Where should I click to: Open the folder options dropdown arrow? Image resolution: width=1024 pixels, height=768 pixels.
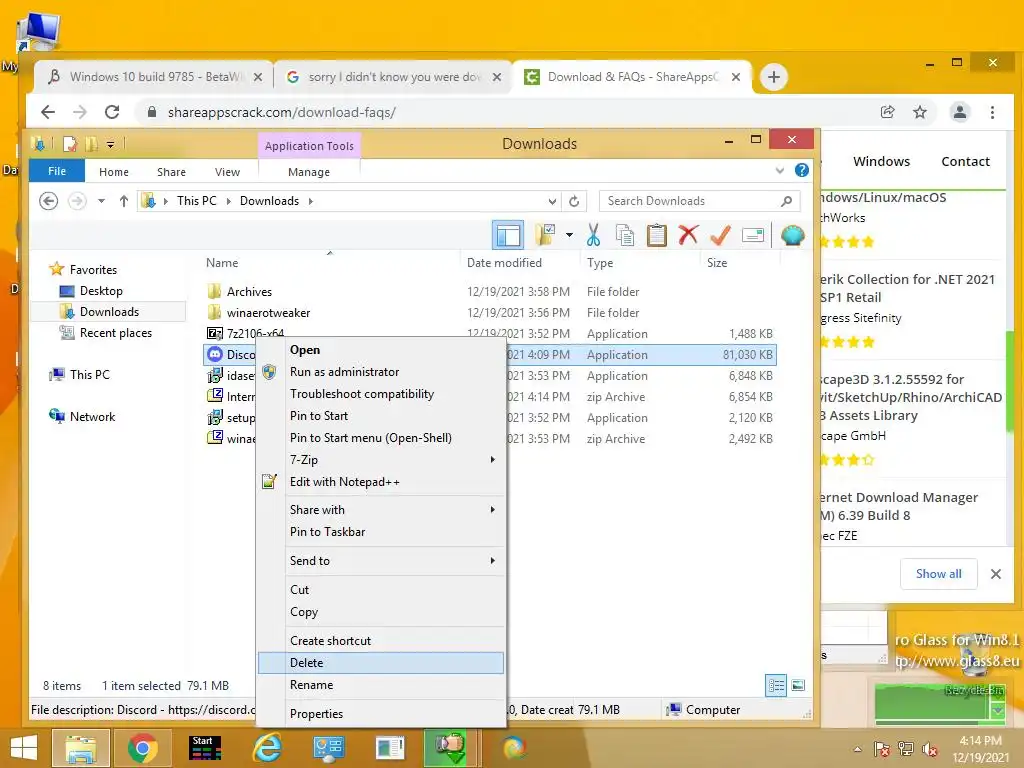pos(569,235)
